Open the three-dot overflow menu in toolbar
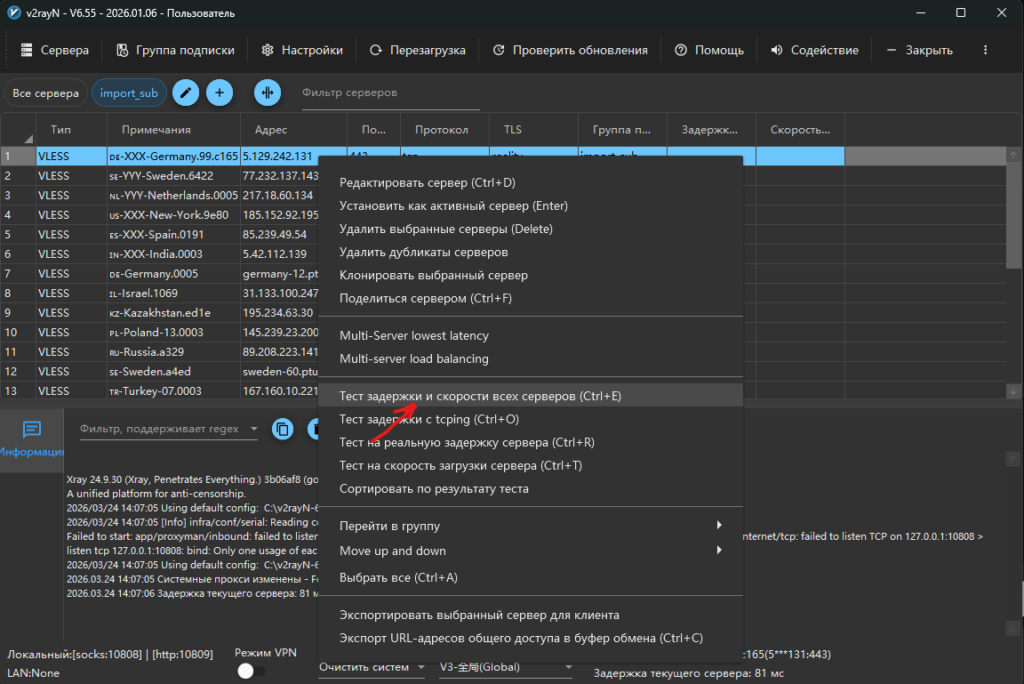 (986, 50)
